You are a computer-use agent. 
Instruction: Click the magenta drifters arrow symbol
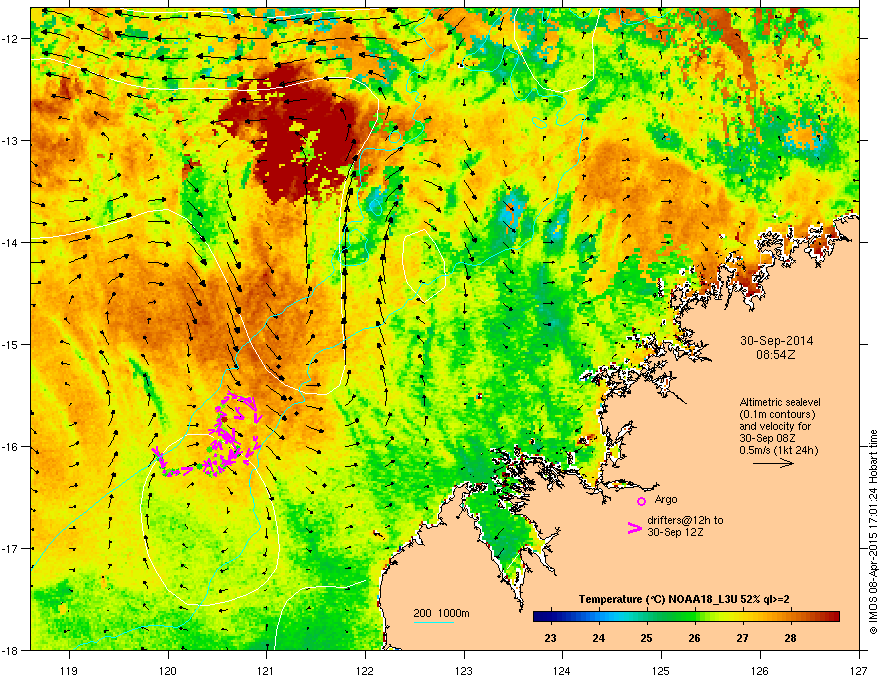[634, 527]
